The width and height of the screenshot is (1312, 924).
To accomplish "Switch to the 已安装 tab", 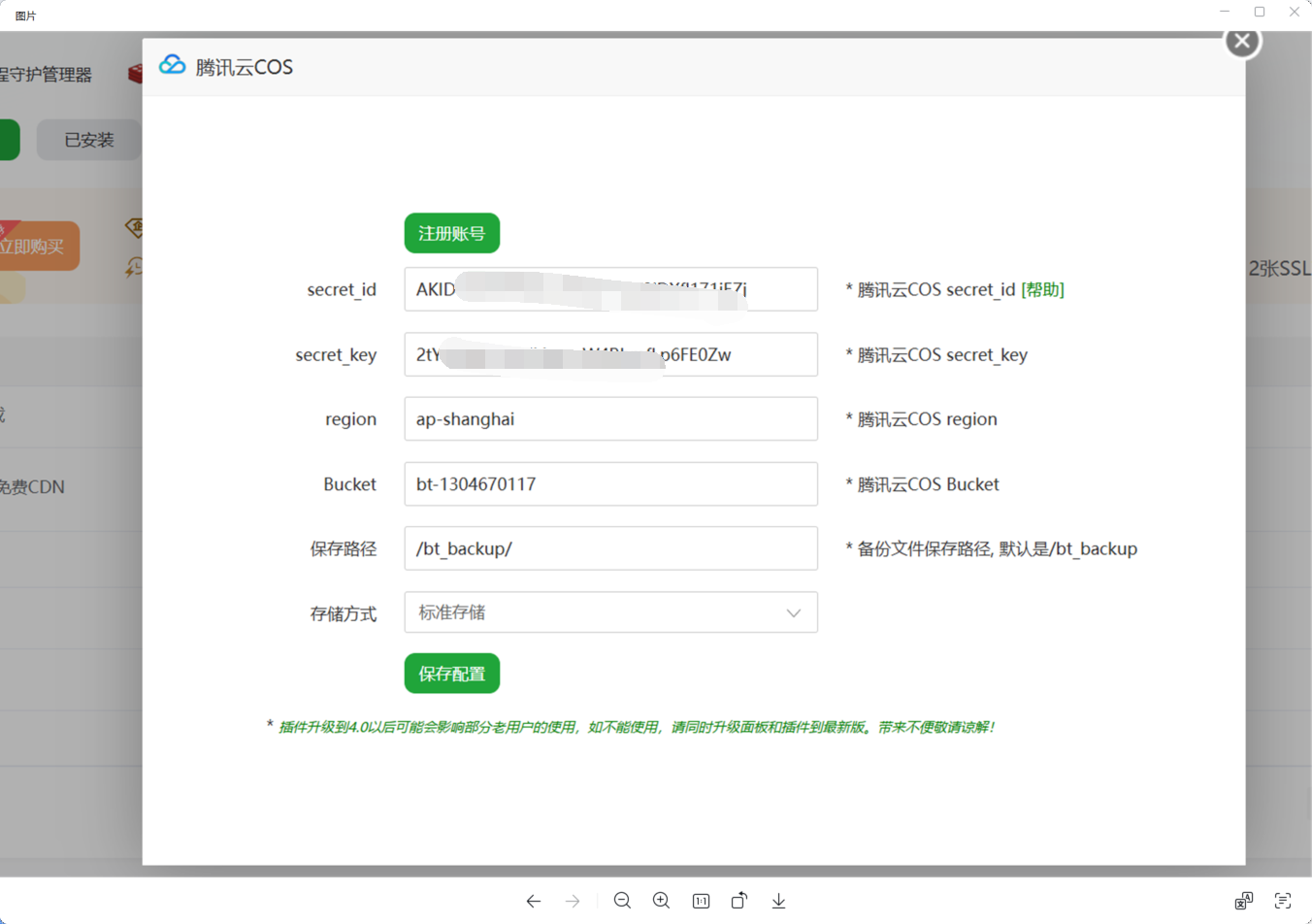I will 89,140.
